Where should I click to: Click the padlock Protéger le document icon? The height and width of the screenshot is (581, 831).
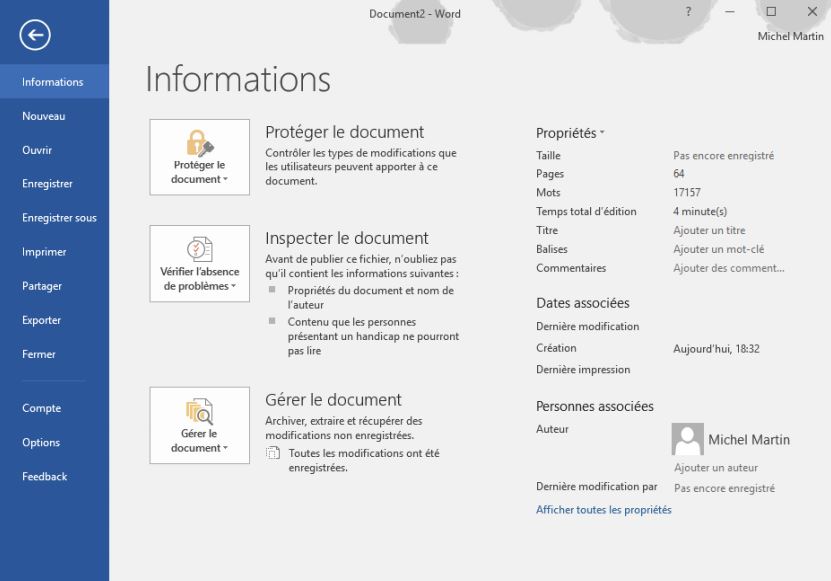tap(199, 142)
